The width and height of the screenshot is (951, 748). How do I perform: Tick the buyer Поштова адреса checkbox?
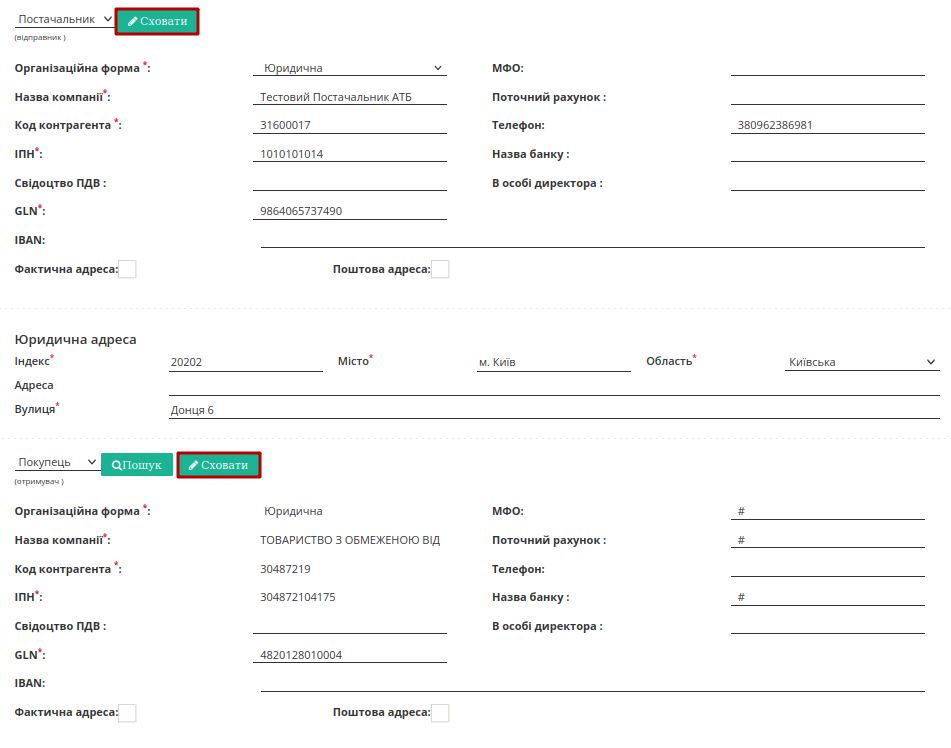point(440,713)
